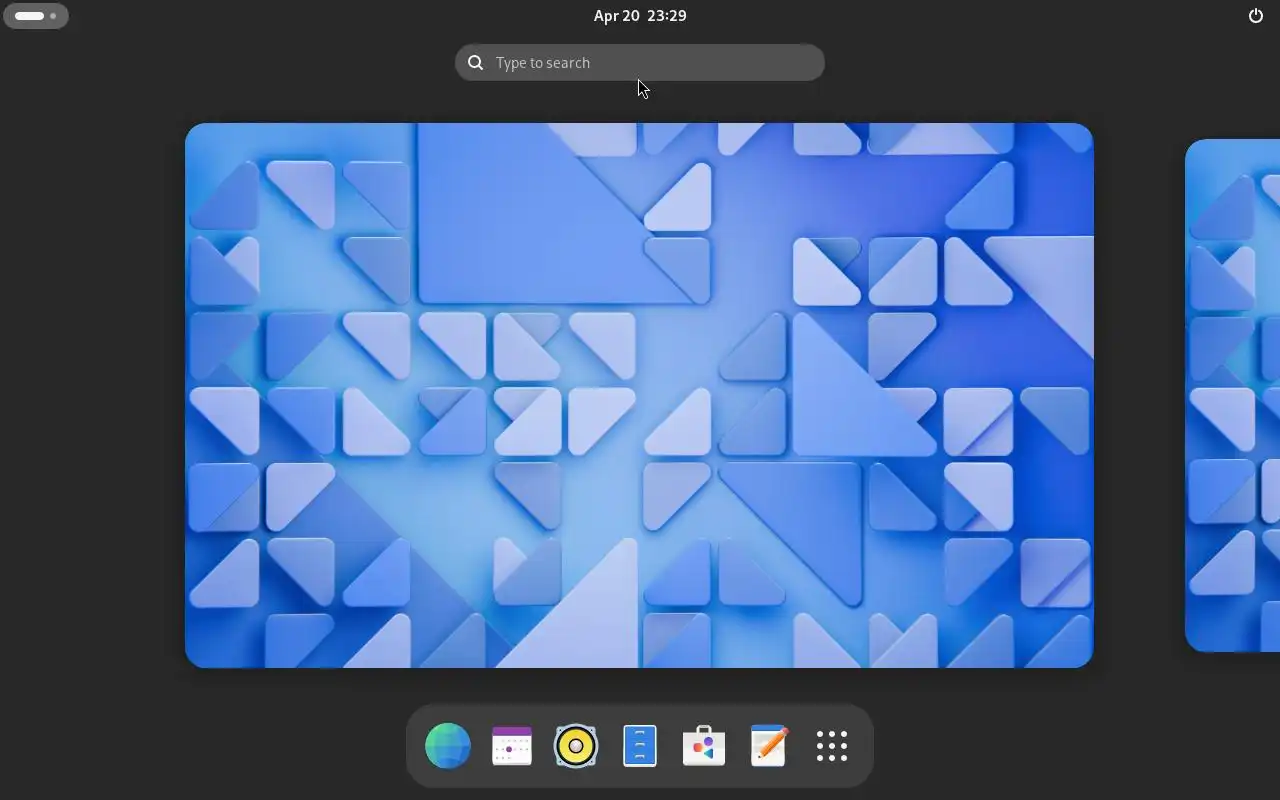Switch to the second workspace preview
Screen dimensions: 1280x800
[x=1232, y=395]
